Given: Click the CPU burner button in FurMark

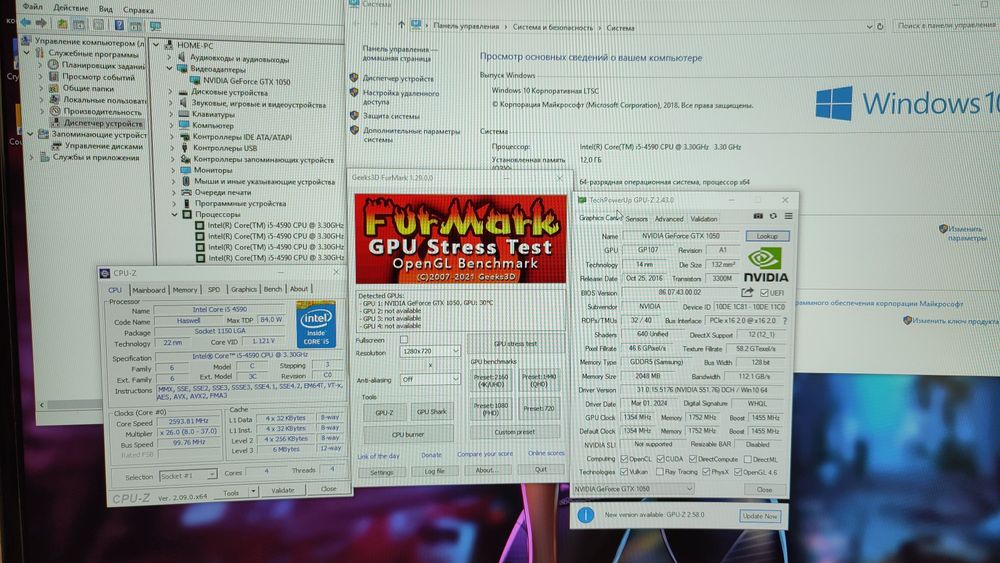Looking at the screenshot, I should tap(408, 434).
